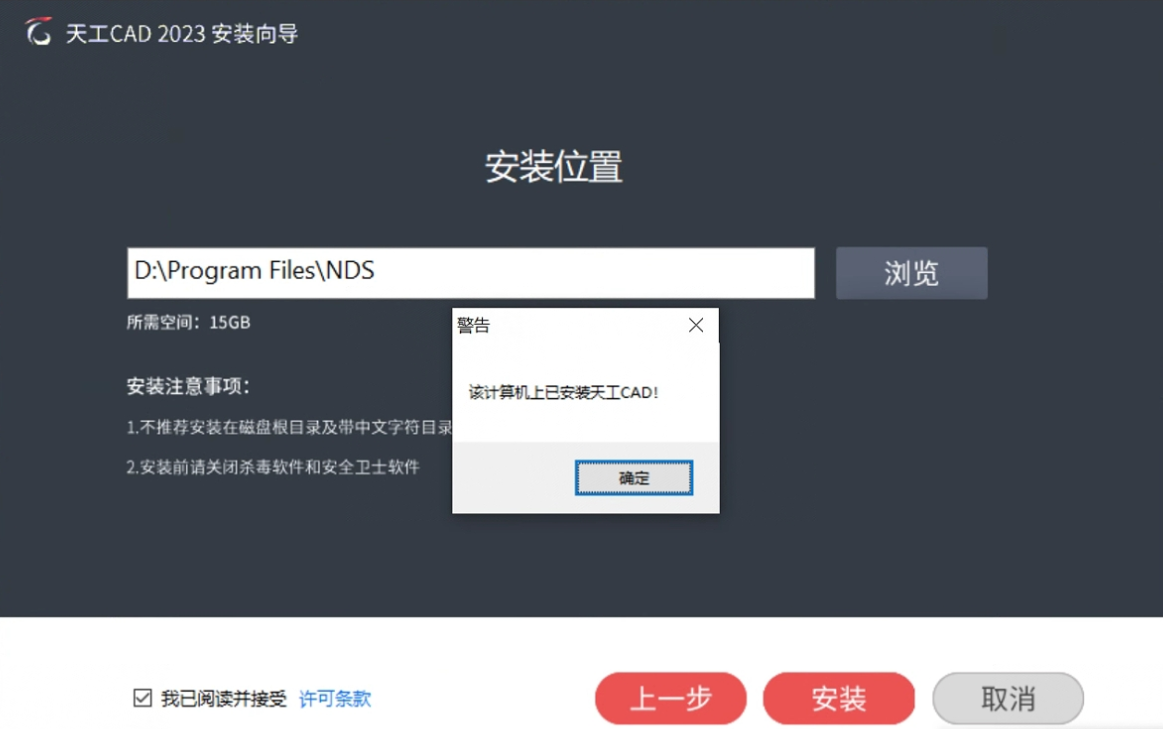The image size is (1163, 729).
Task: Click the 天工CAD logo icon
Action: (x=39, y=32)
